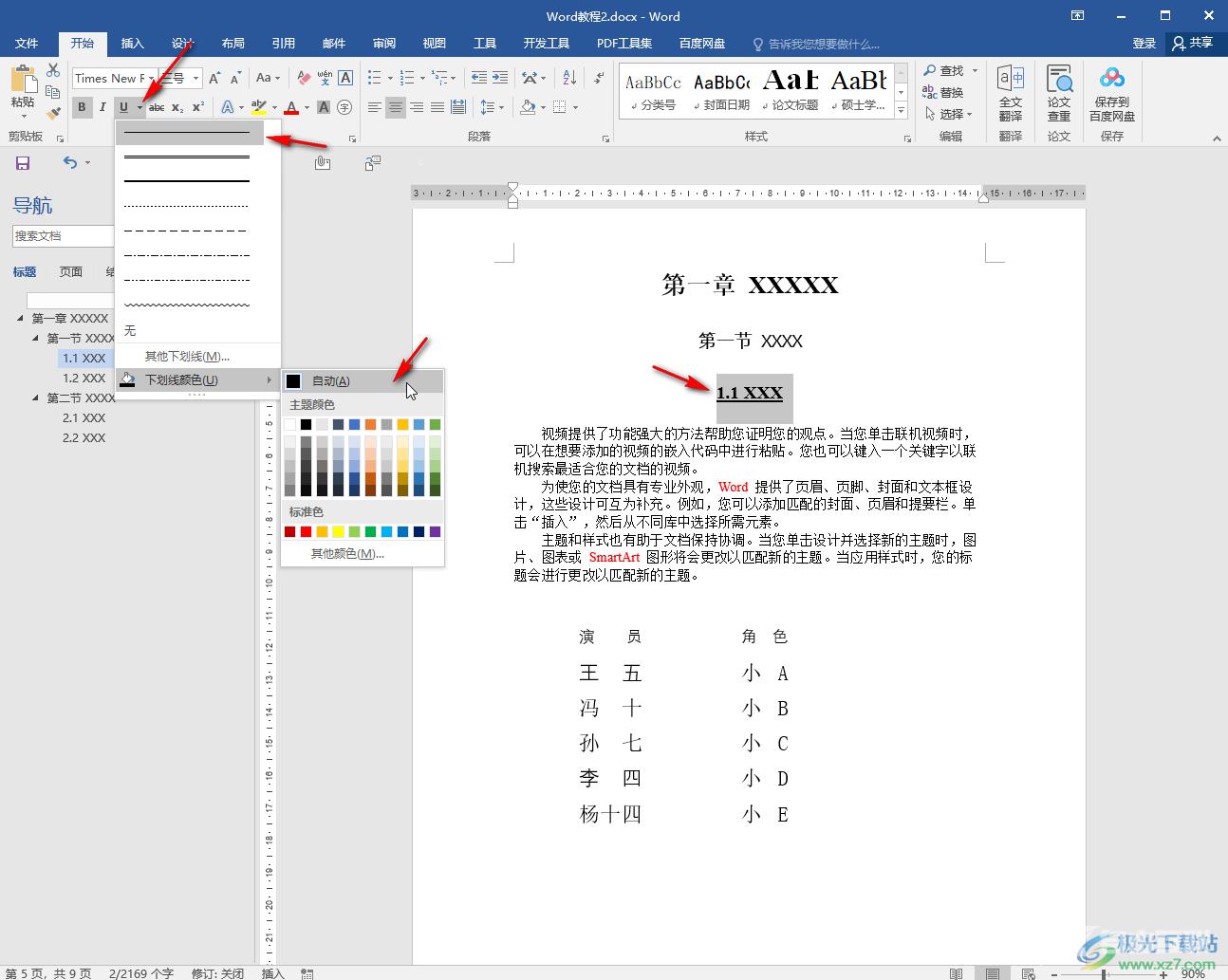Click the Character Border A icon
This screenshot has width=1228, height=980.
point(345,78)
